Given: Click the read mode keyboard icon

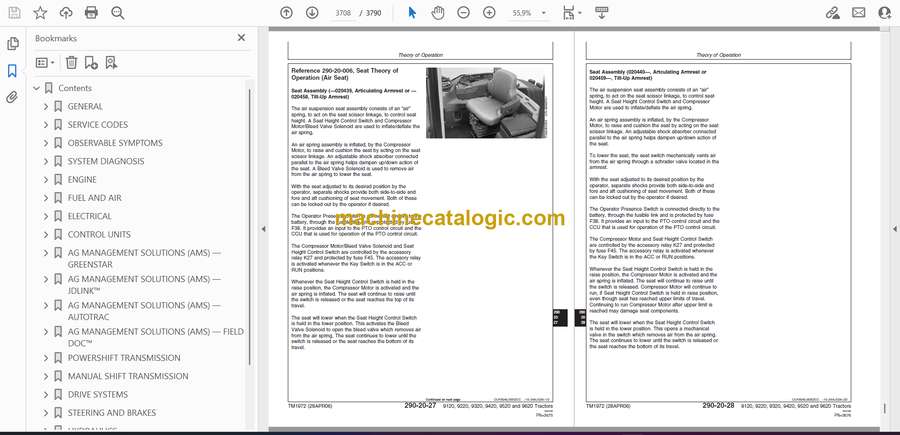Looking at the screenshot, I should pyautogui.click(x=602, y=13).
